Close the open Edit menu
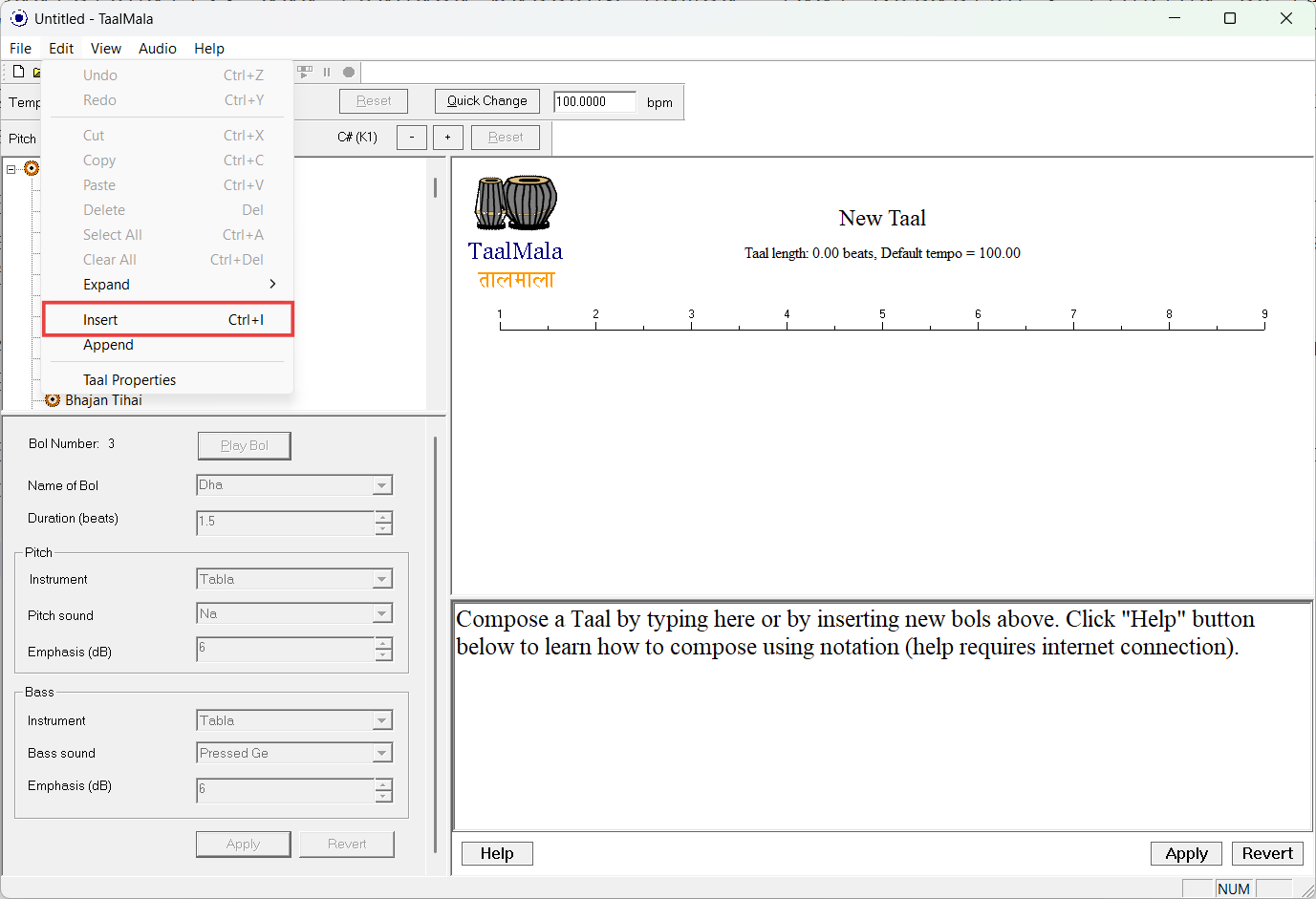1316x899 pixels. tap(61, 49)
